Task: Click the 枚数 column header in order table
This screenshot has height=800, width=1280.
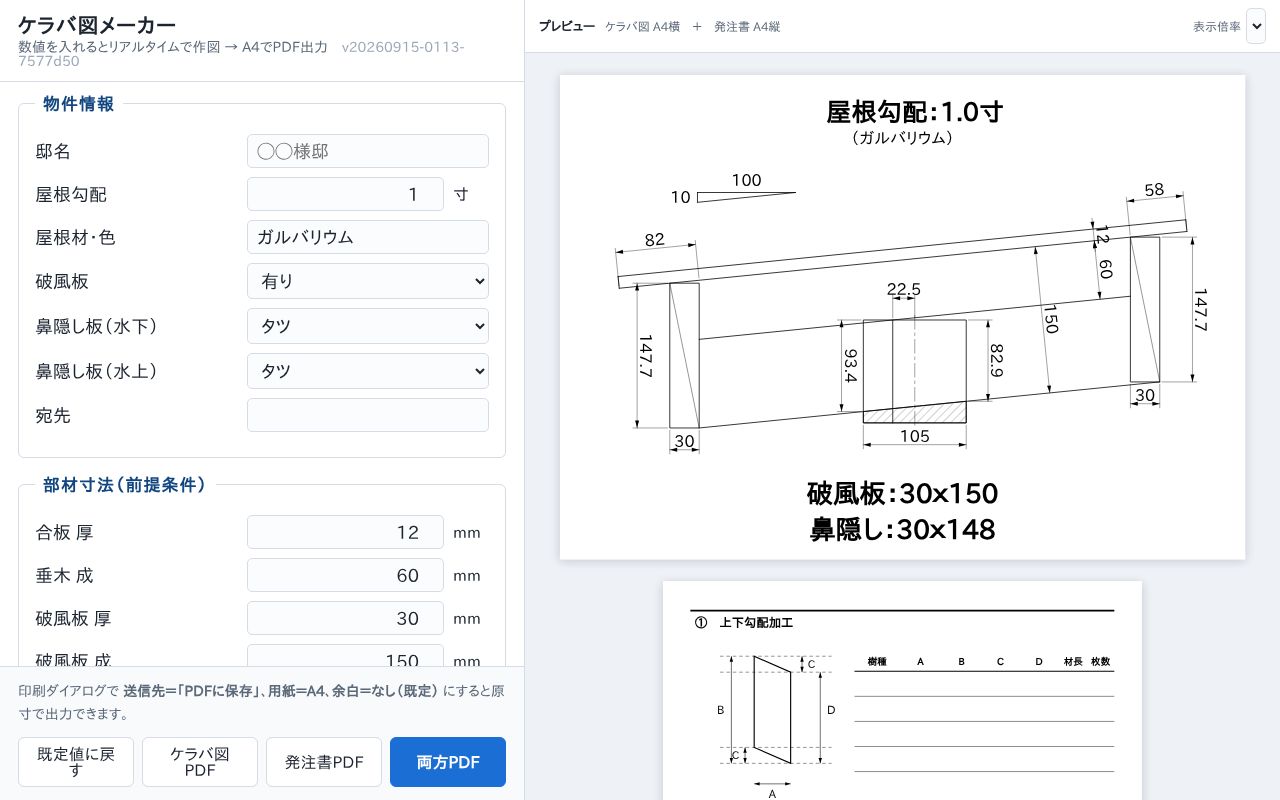Action: point(1101,662)
